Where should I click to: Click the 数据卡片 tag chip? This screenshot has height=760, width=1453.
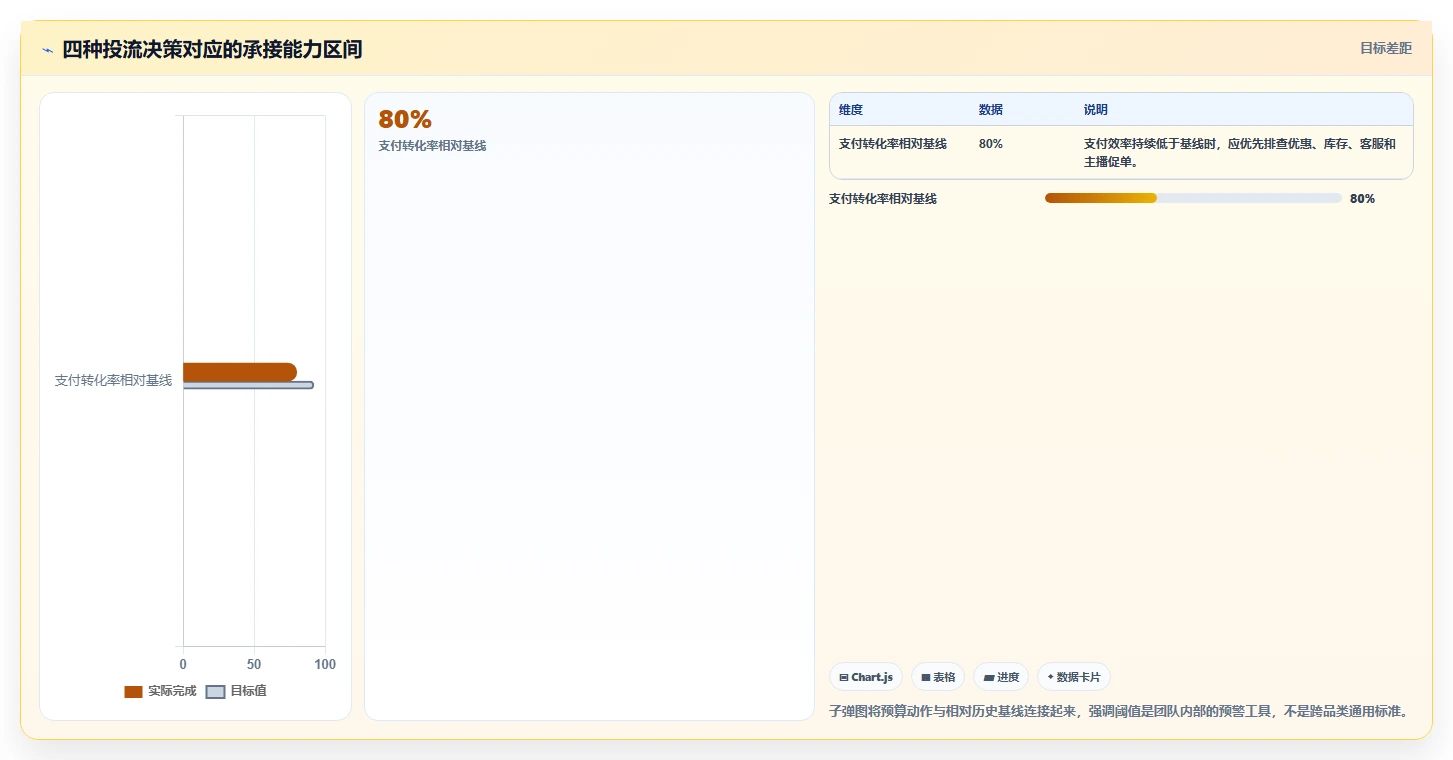click(x=1074, y=677)
